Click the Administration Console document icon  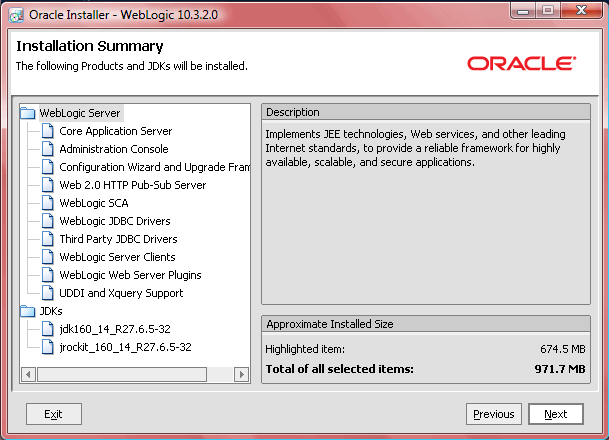(x=48, y=149)
